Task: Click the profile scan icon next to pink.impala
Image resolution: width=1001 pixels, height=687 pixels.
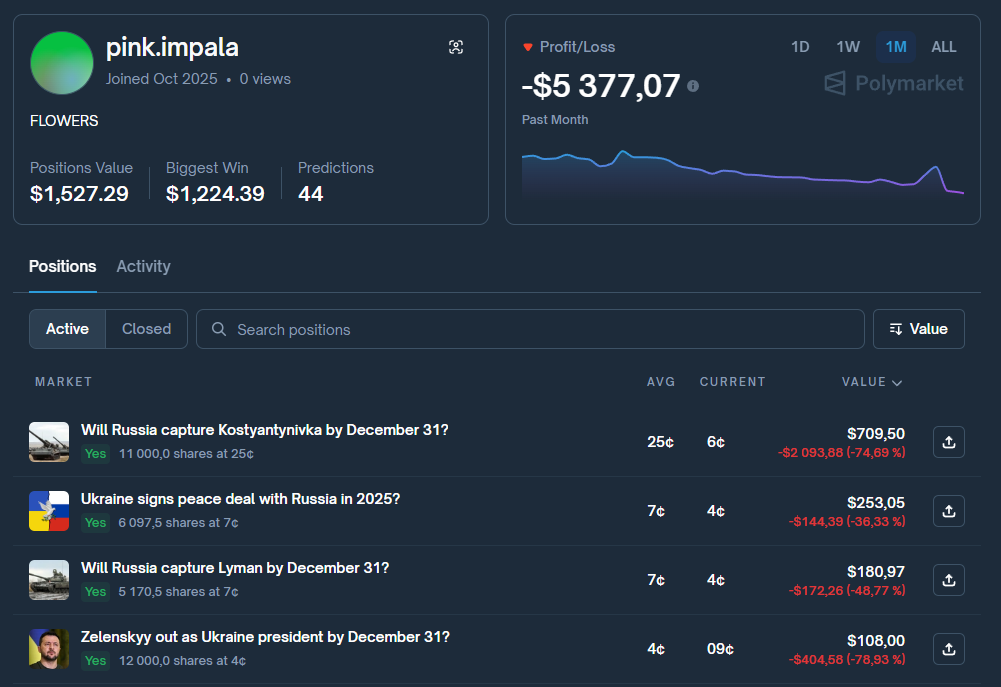Action: [x=456, y=47]
